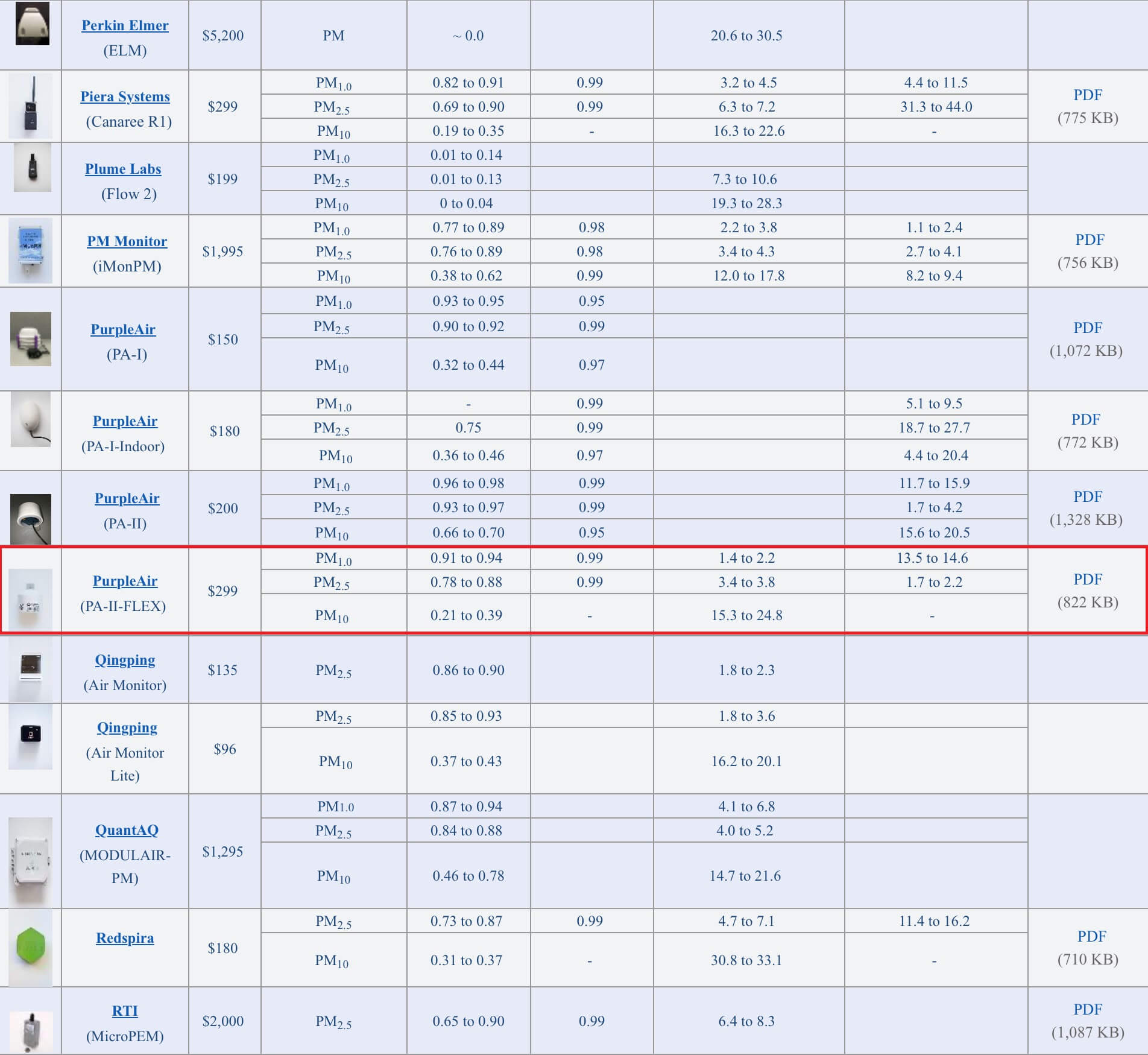The image size is (1148, 1055).
Task: Click the QuantAQ MODULAIR-PM device image
Action: [x=31, y=860]
